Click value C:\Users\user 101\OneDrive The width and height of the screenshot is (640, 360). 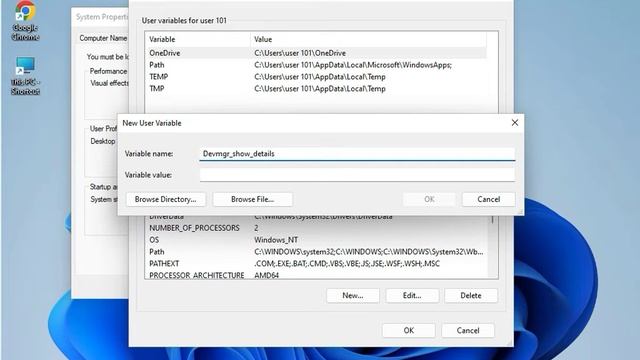pos(300,53)
